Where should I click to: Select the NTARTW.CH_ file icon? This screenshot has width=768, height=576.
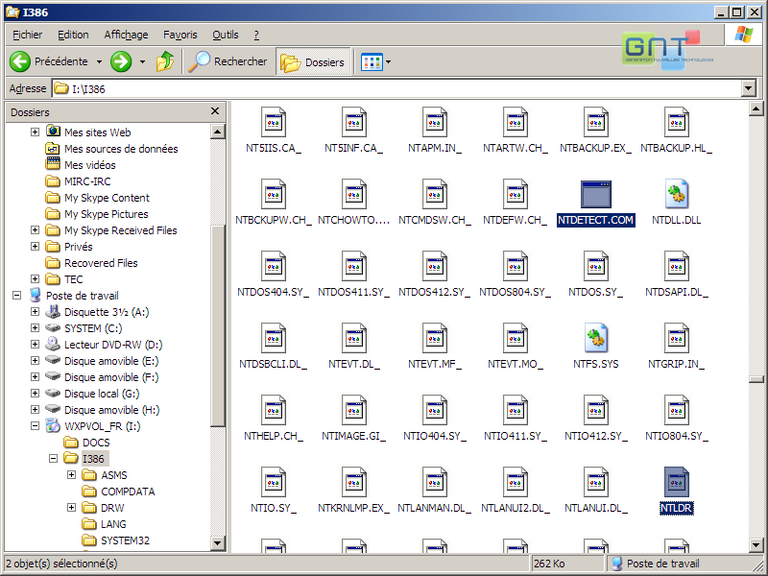click(x=515, y=122)
